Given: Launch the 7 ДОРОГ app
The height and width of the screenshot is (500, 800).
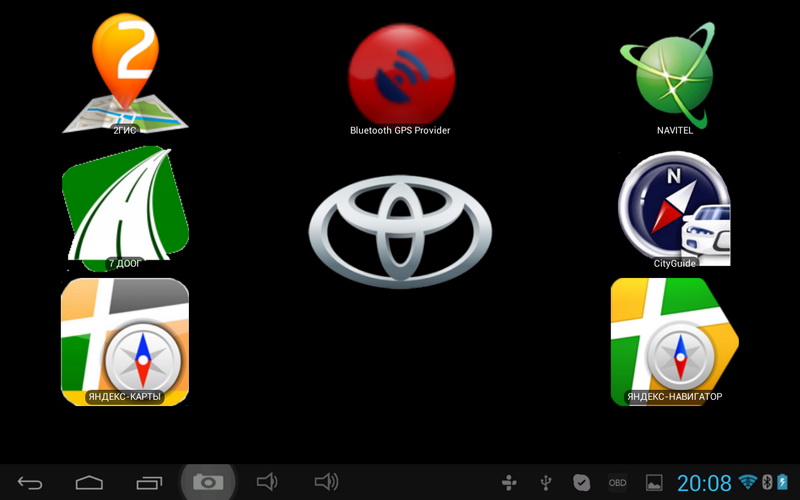Looking at the screenshot, I should point(125,207).
